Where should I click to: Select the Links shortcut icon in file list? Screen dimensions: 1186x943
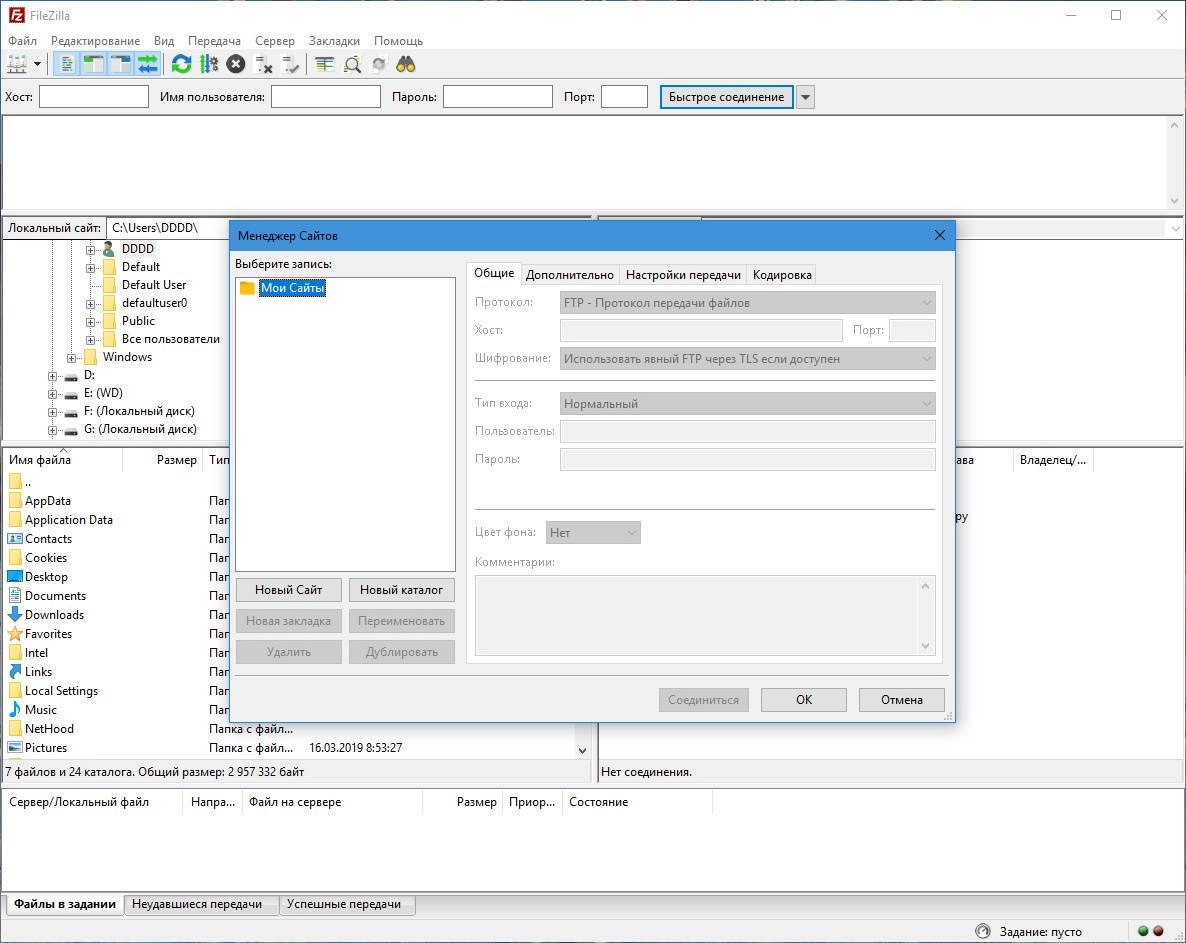[14, 671]
